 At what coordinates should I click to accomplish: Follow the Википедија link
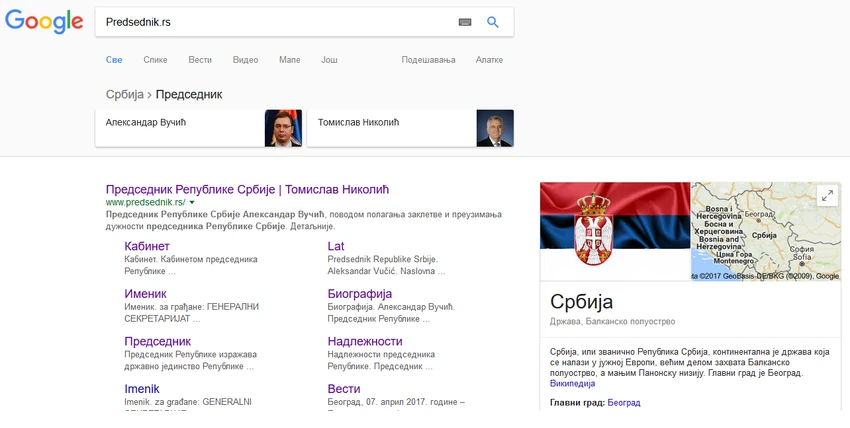(x=572, y=383)
